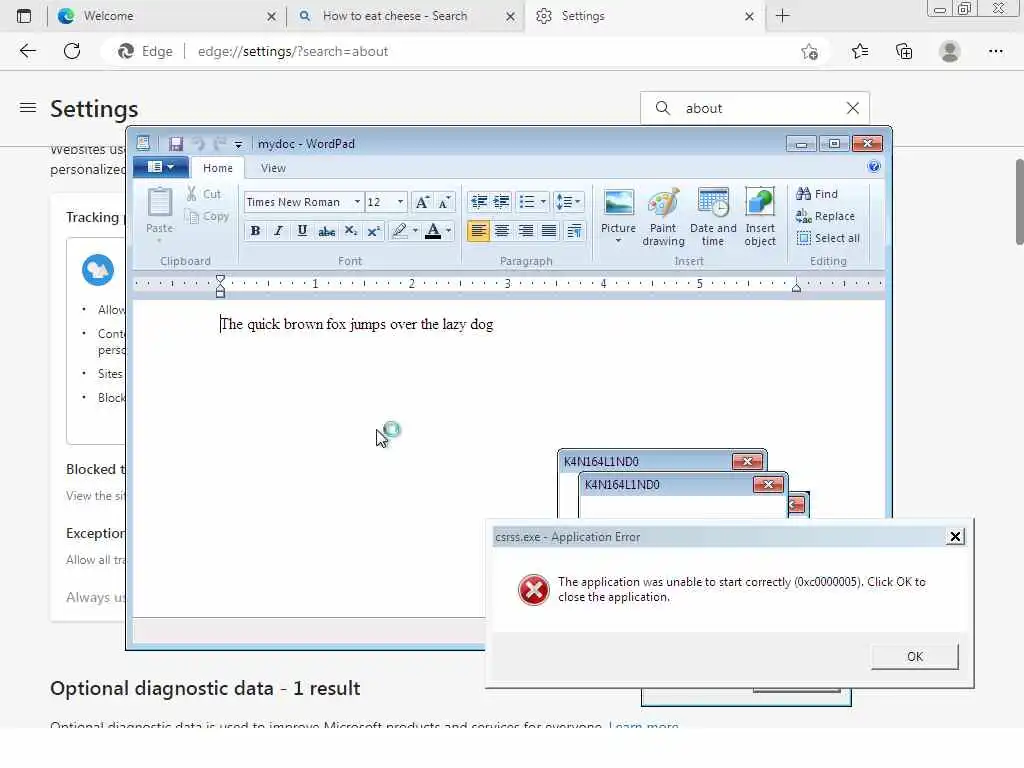This screenshot has height=768, width=1024.
Task: Insert a Paint drawing
Action: [x=663, y=217]
